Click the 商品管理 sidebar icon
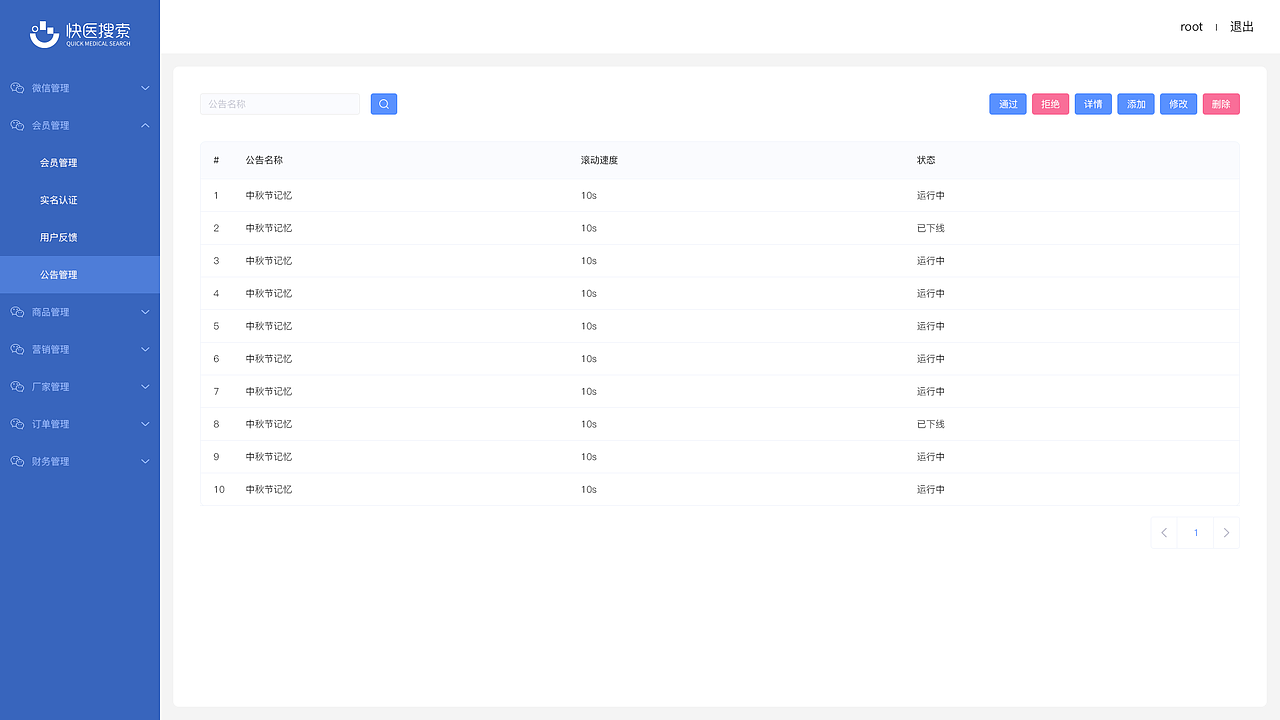1280x720 pixels. (x=17, y=312)
